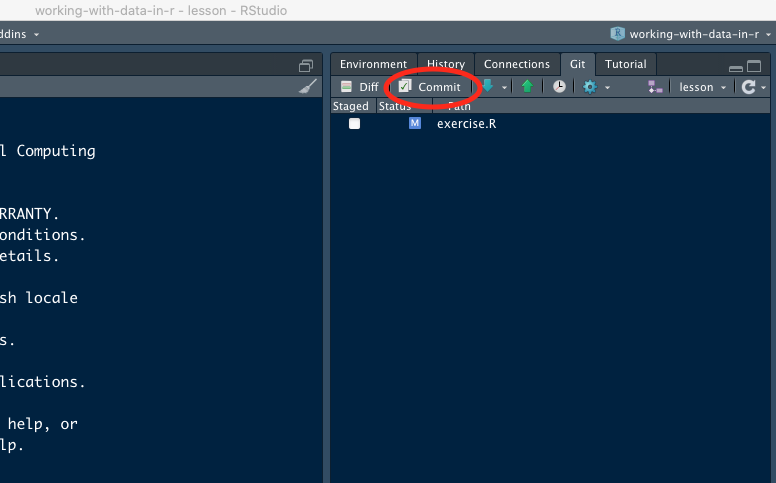Clear console with the broom icon
The width and height of the screenshot is (776, 483).
(308, 87)
